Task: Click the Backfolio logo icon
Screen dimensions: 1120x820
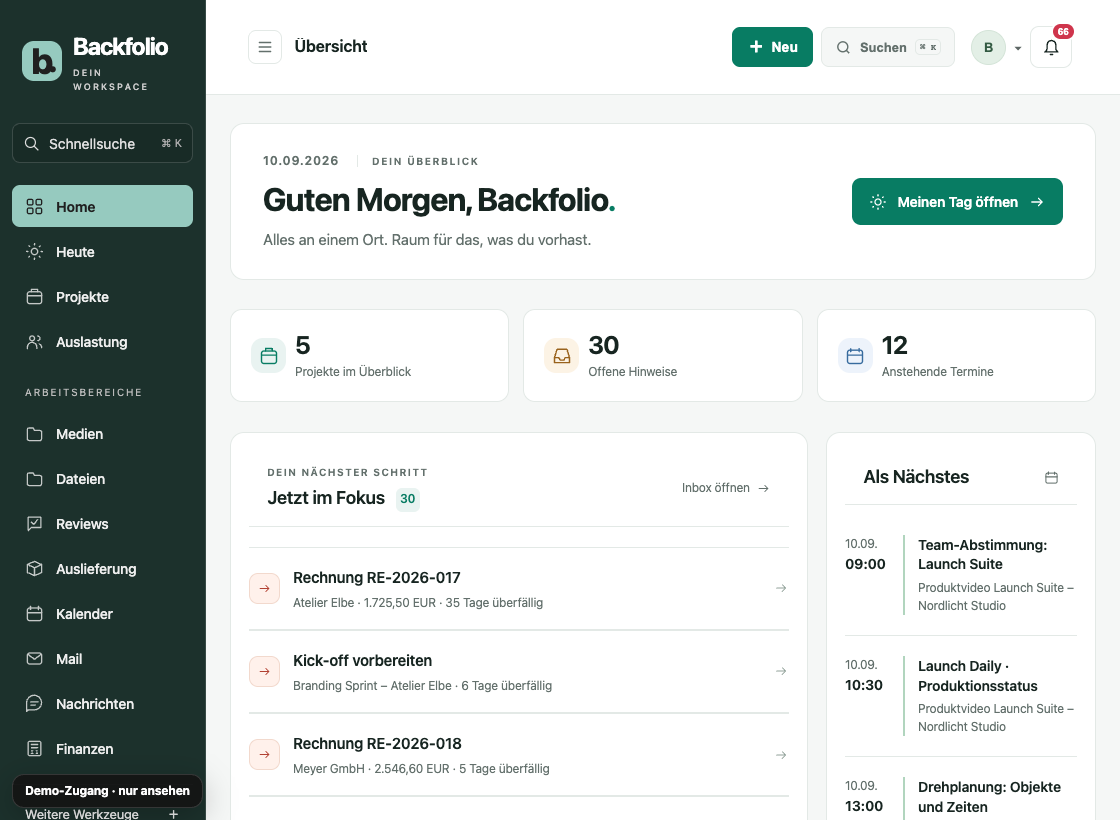Action: [42, 61]
